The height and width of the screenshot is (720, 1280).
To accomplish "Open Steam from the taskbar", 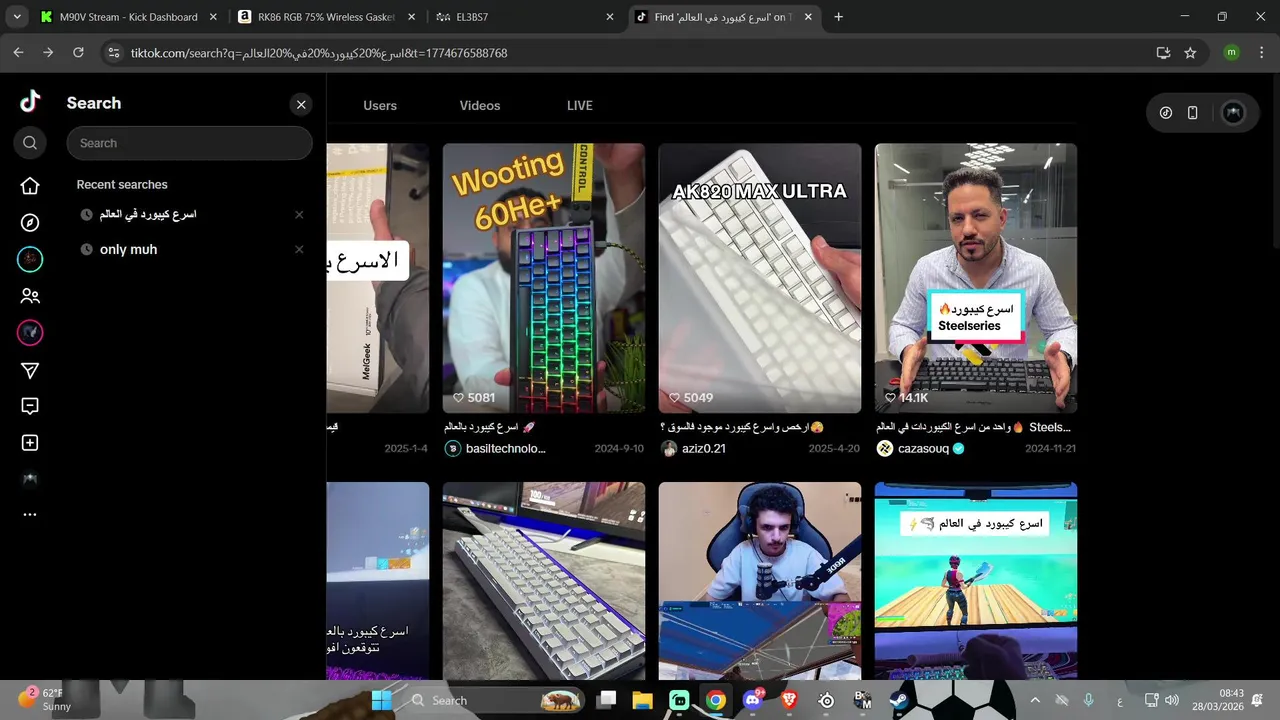I will click(x=899, y=700).
